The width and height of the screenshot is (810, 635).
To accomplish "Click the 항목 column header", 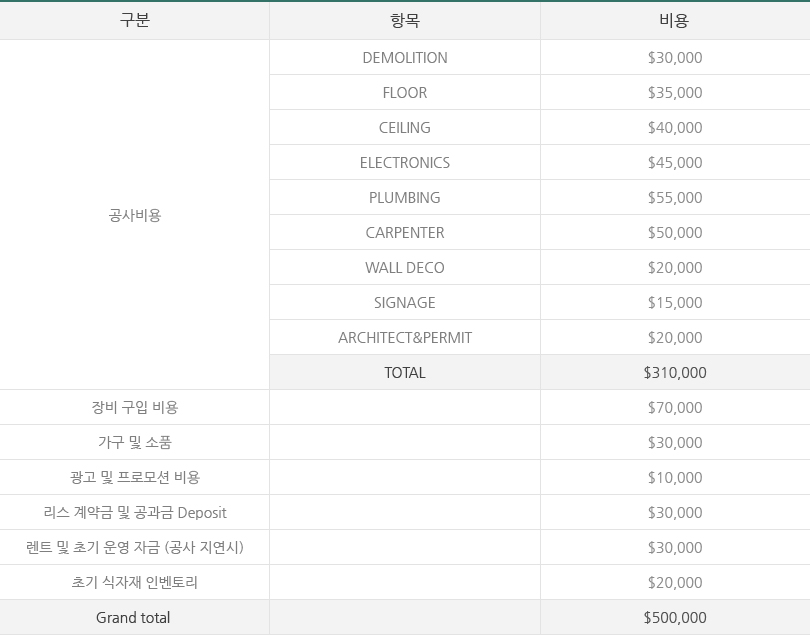I will tap(404, 20).
